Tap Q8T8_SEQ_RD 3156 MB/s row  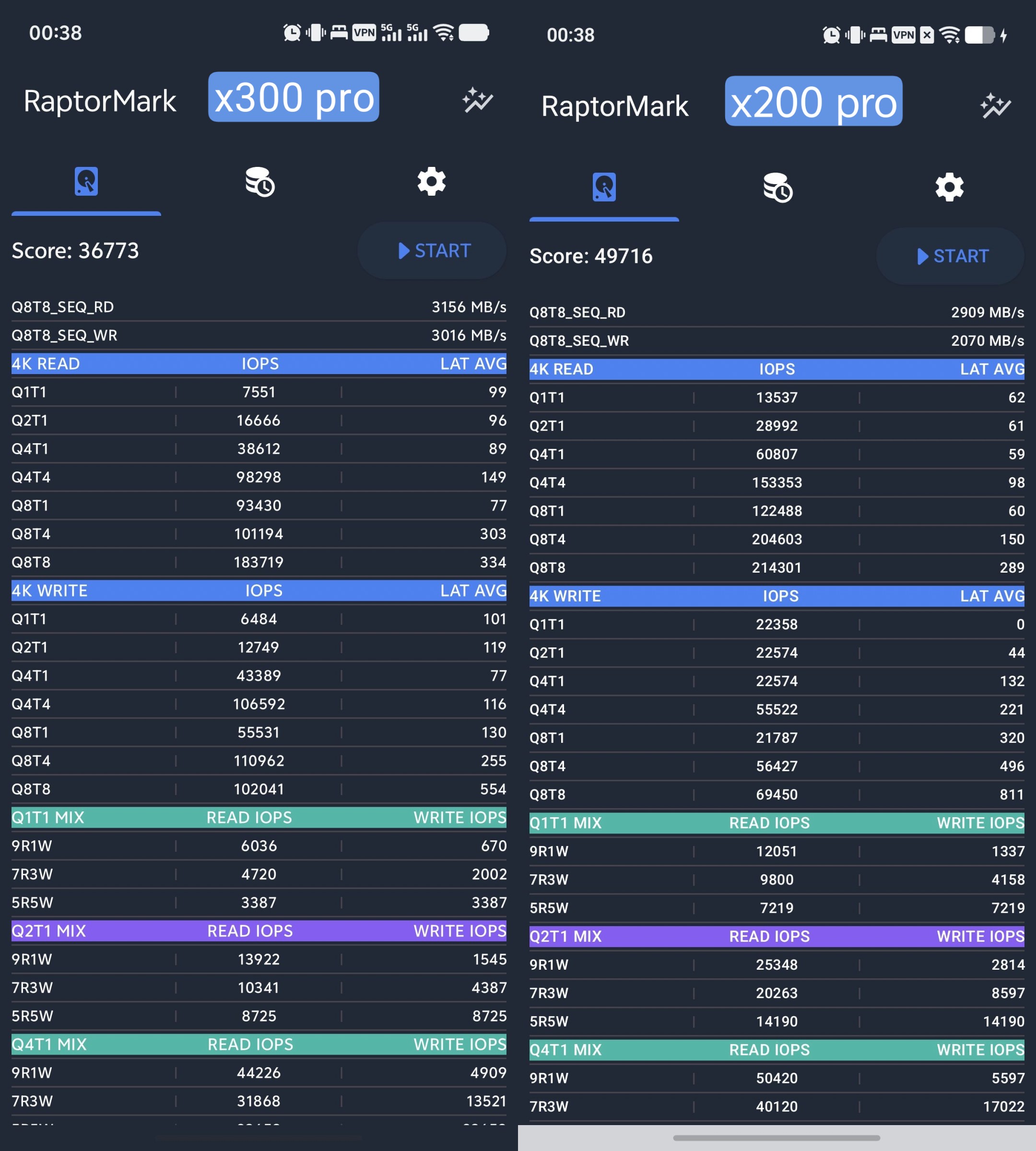(259, 307)
